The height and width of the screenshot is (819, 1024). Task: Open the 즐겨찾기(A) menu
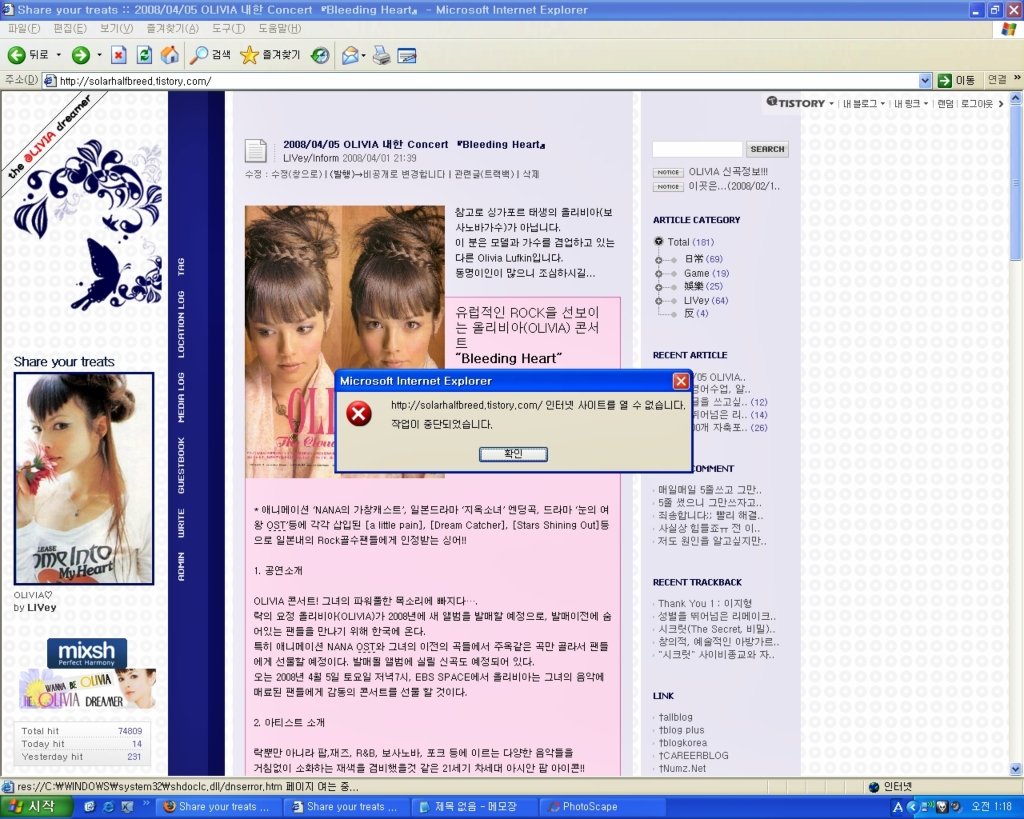pos(172,29)
